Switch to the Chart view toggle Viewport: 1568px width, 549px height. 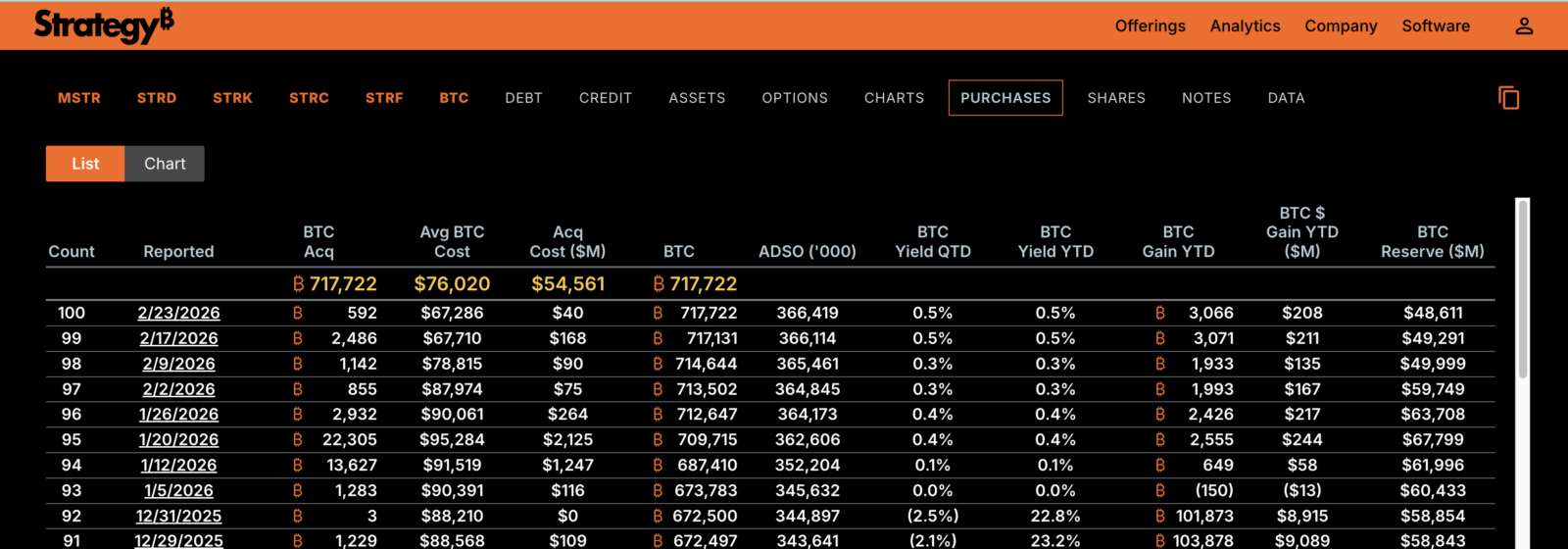coord(165,164)
